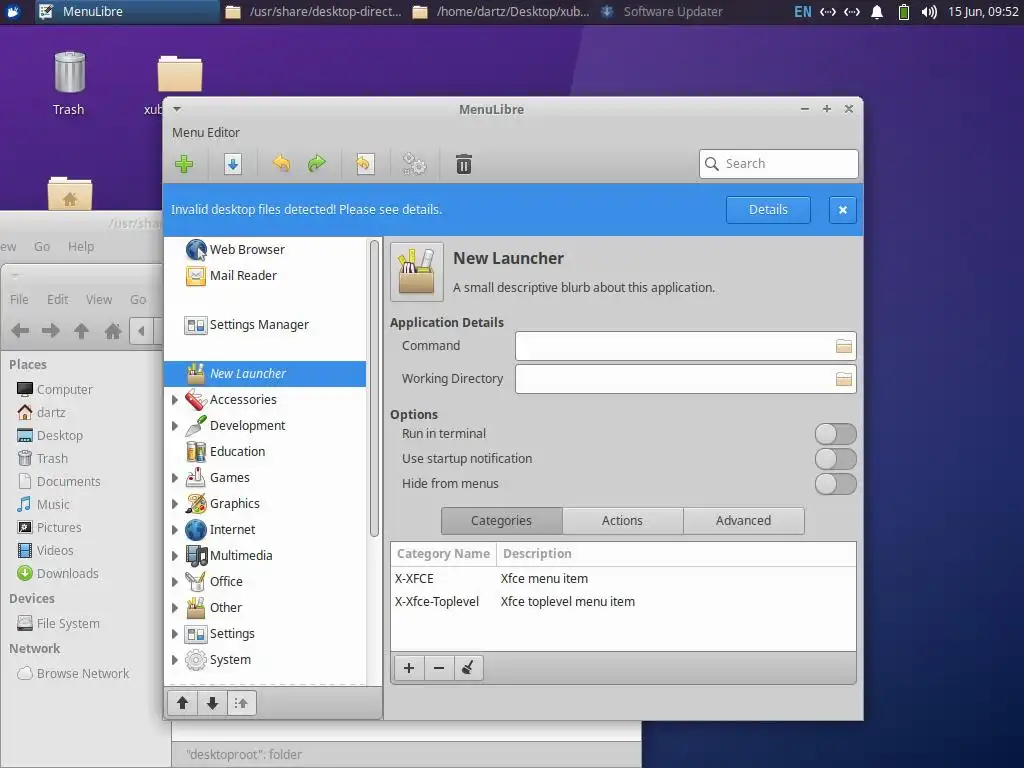Expand the Accessories category
The height and width of the screenshot is (768, 1024).
(174, 400)
